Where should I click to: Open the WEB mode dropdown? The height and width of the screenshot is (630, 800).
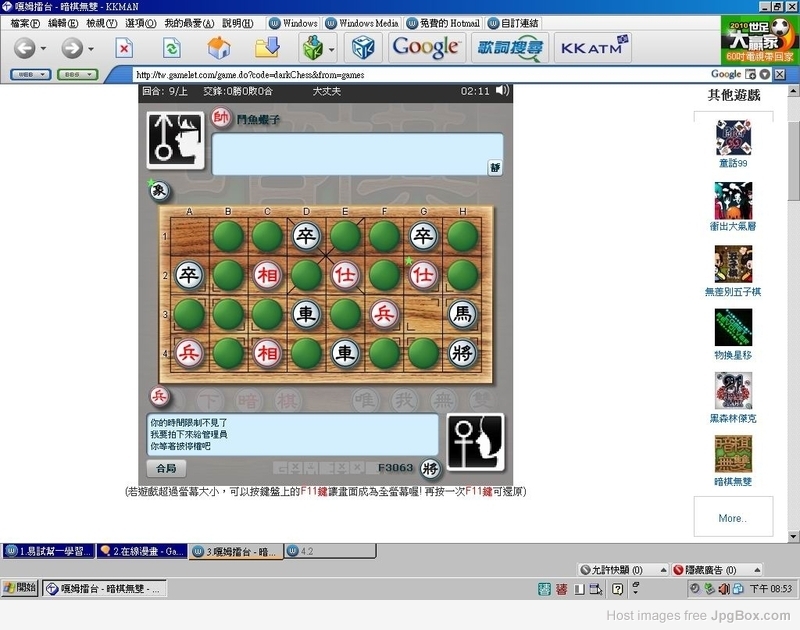point(31,74)
